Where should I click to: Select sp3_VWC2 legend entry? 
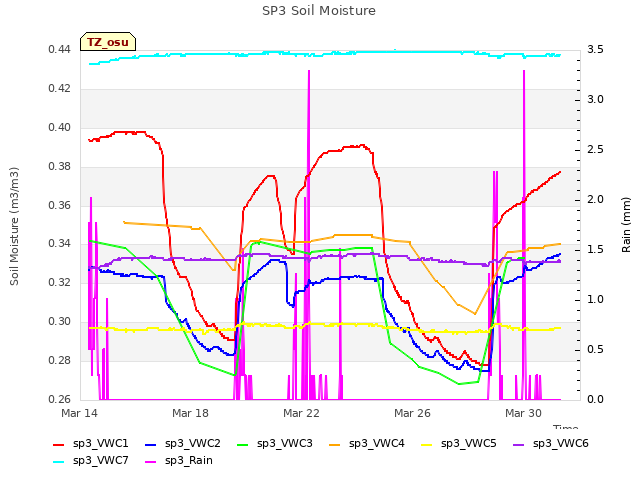(x=183, y=444)
